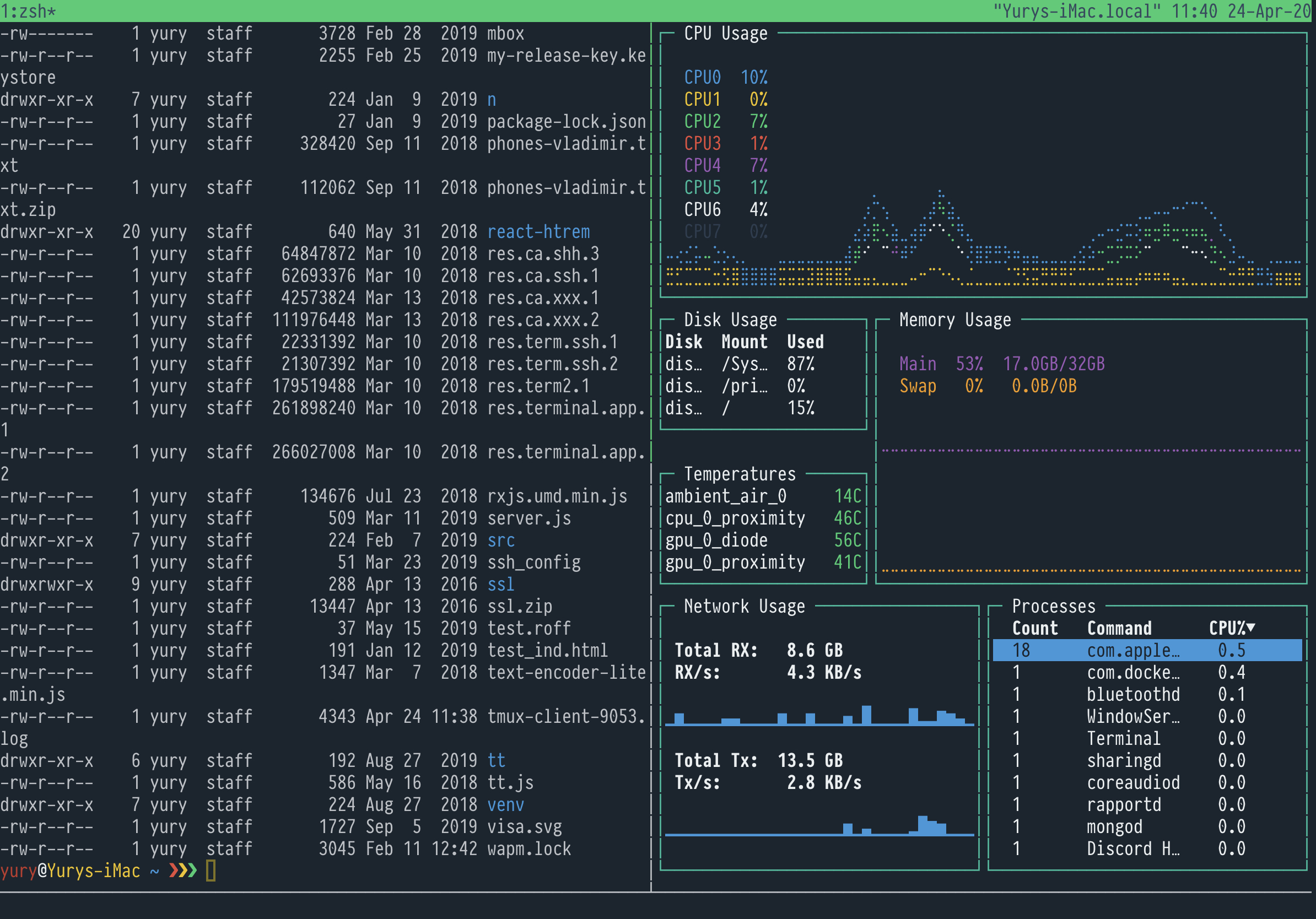This screenshot has height=919, width=1316.
Task: Click the sharingd process entry
Action: (x=1147, y=761)
